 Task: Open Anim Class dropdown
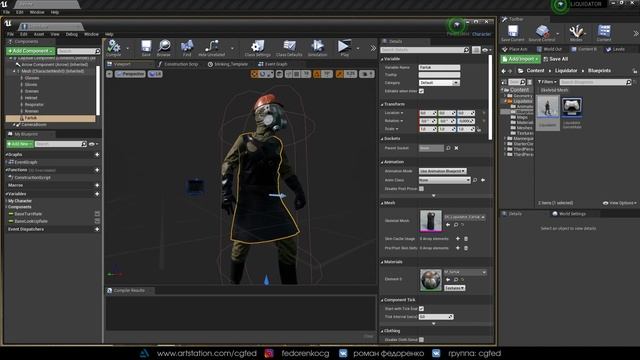point(444,180)
